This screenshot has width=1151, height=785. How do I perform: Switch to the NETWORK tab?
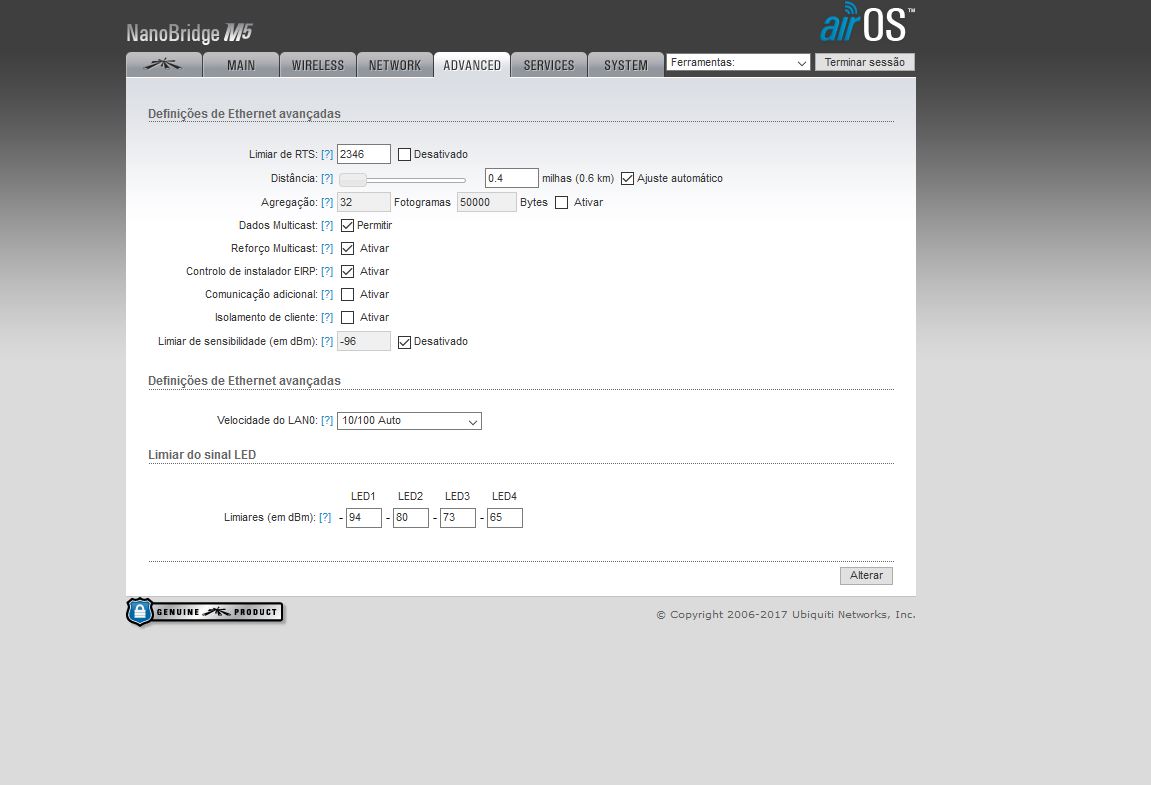point(395,65)
